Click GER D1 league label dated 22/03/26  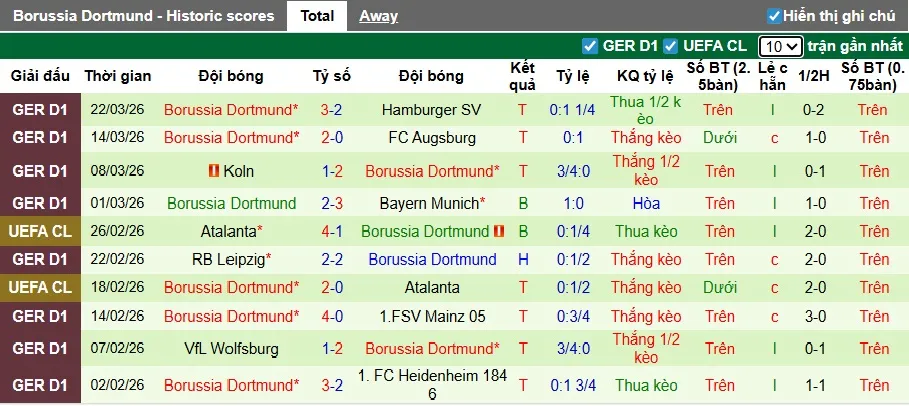pyautogui.click(x=41, y=110)
